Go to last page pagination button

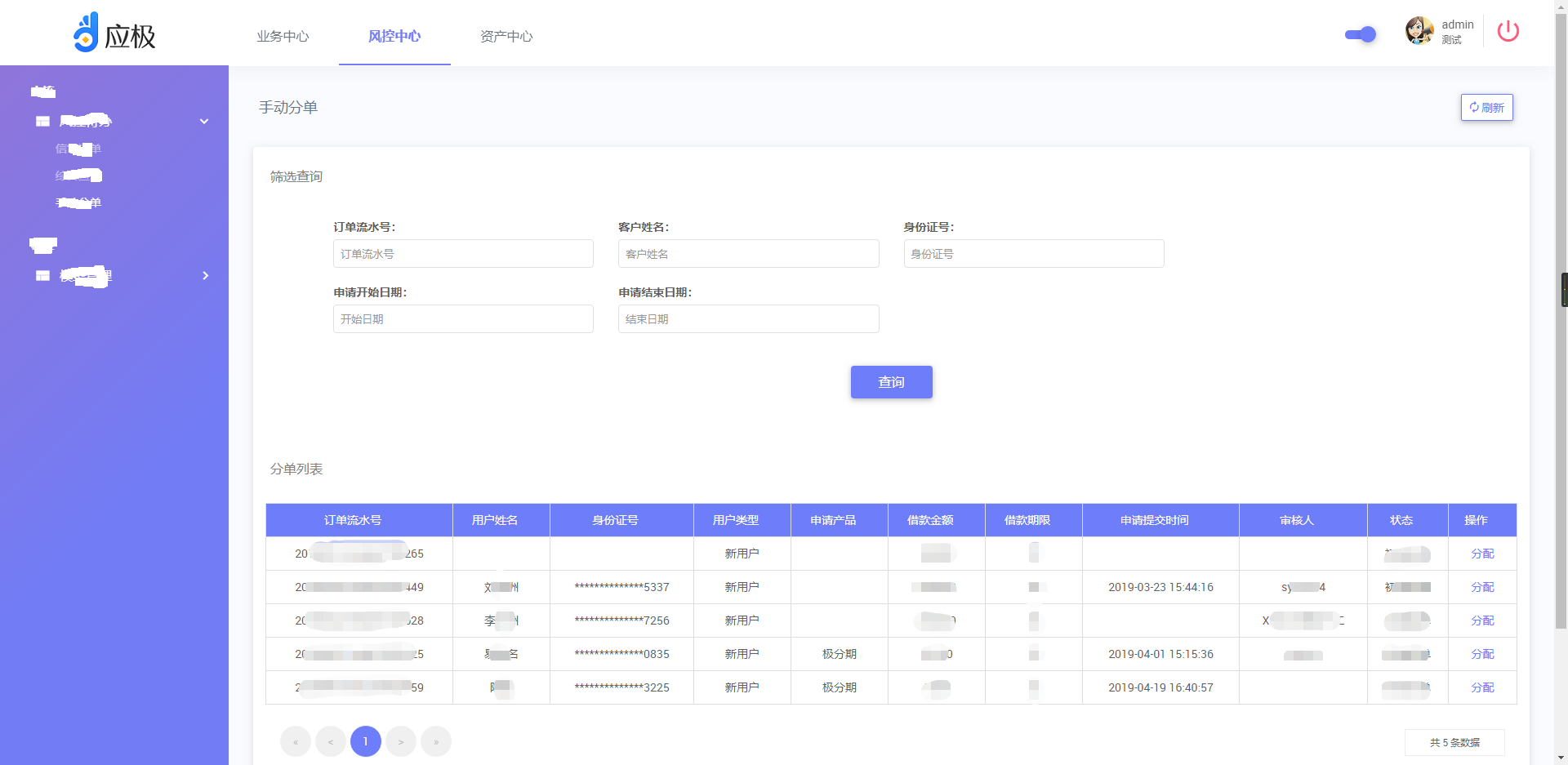[x=436, y=741]
